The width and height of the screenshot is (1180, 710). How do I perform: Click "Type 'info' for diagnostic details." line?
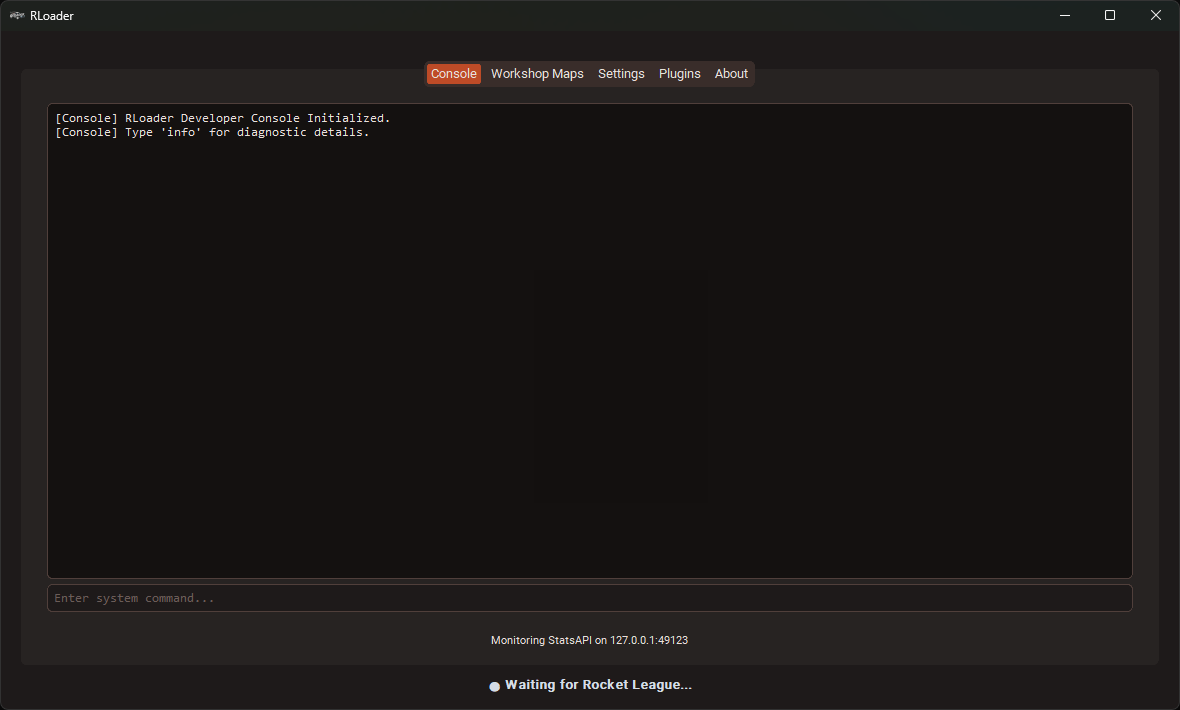[212, 132]
